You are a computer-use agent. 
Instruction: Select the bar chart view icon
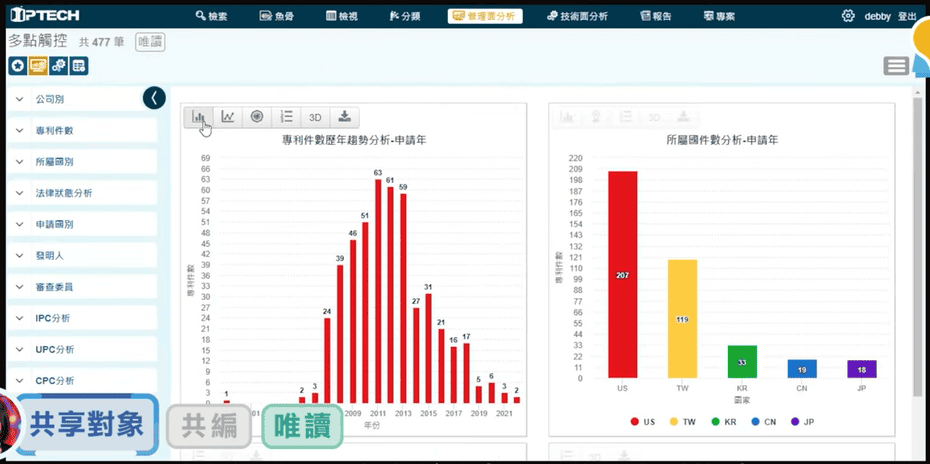[199, 117]
